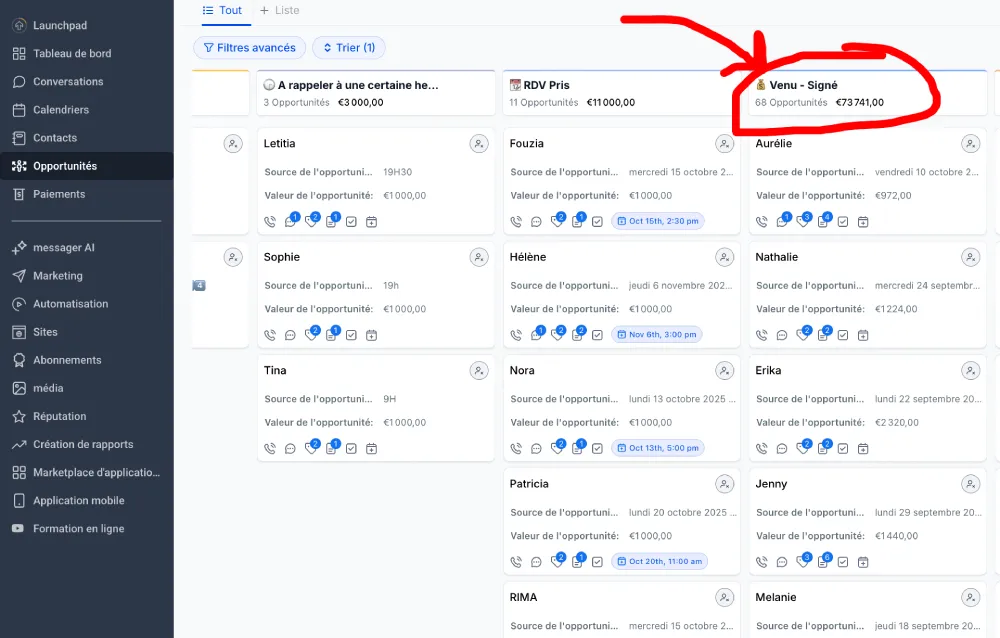The width and height of the screenshot is (1000, 638).
Task: Open the Trier (1) sort options
Action: coord(349,47)
